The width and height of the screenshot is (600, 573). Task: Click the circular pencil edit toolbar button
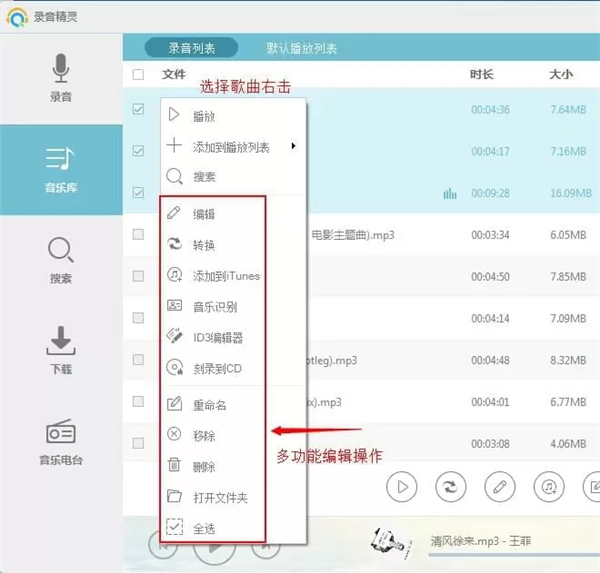coord(500,487)
